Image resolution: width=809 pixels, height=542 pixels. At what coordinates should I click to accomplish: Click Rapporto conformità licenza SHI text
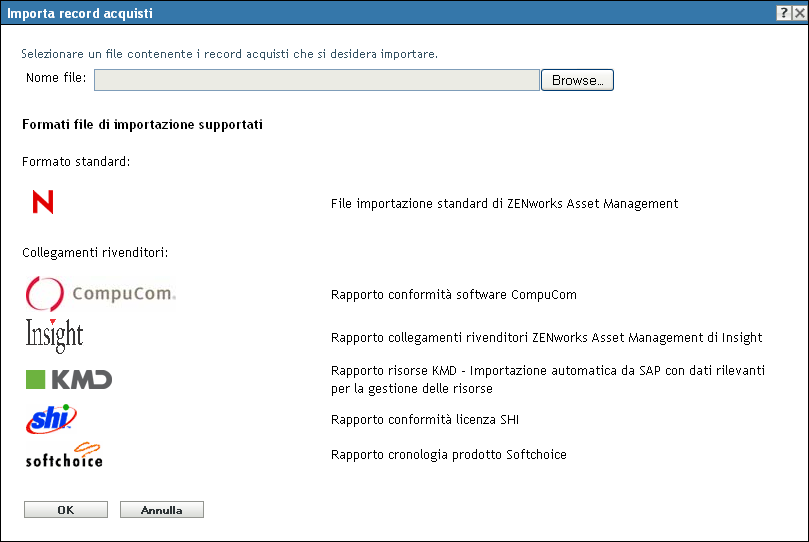425,419
